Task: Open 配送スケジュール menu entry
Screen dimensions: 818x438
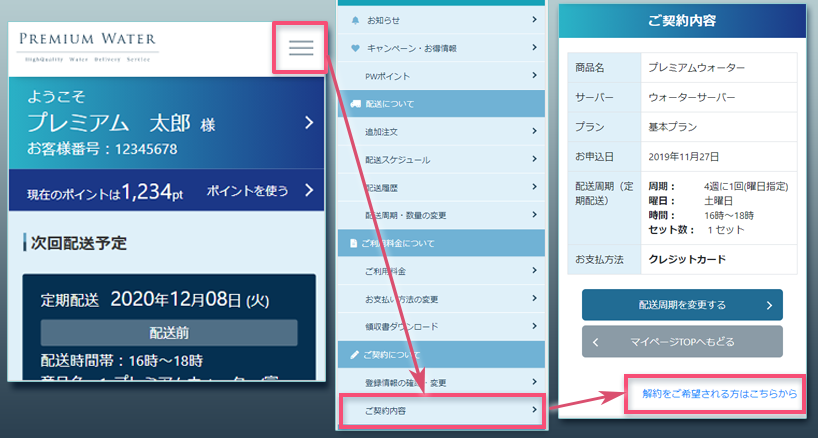Action: (441, 160)
